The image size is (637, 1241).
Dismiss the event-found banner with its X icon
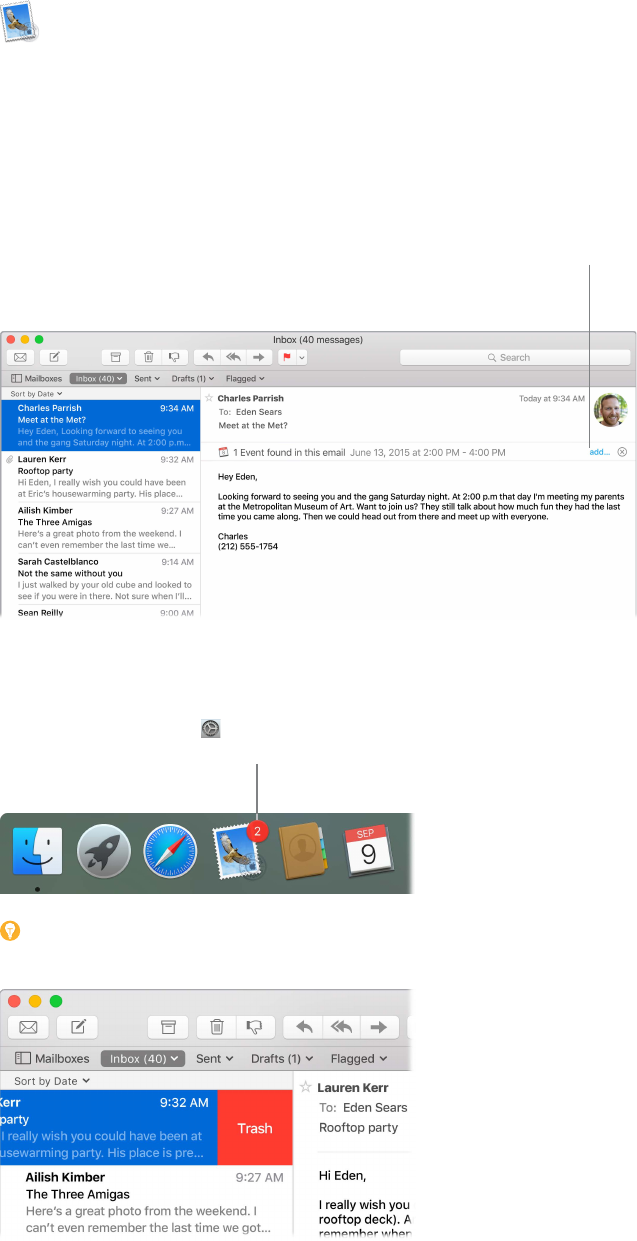point(622,452)
